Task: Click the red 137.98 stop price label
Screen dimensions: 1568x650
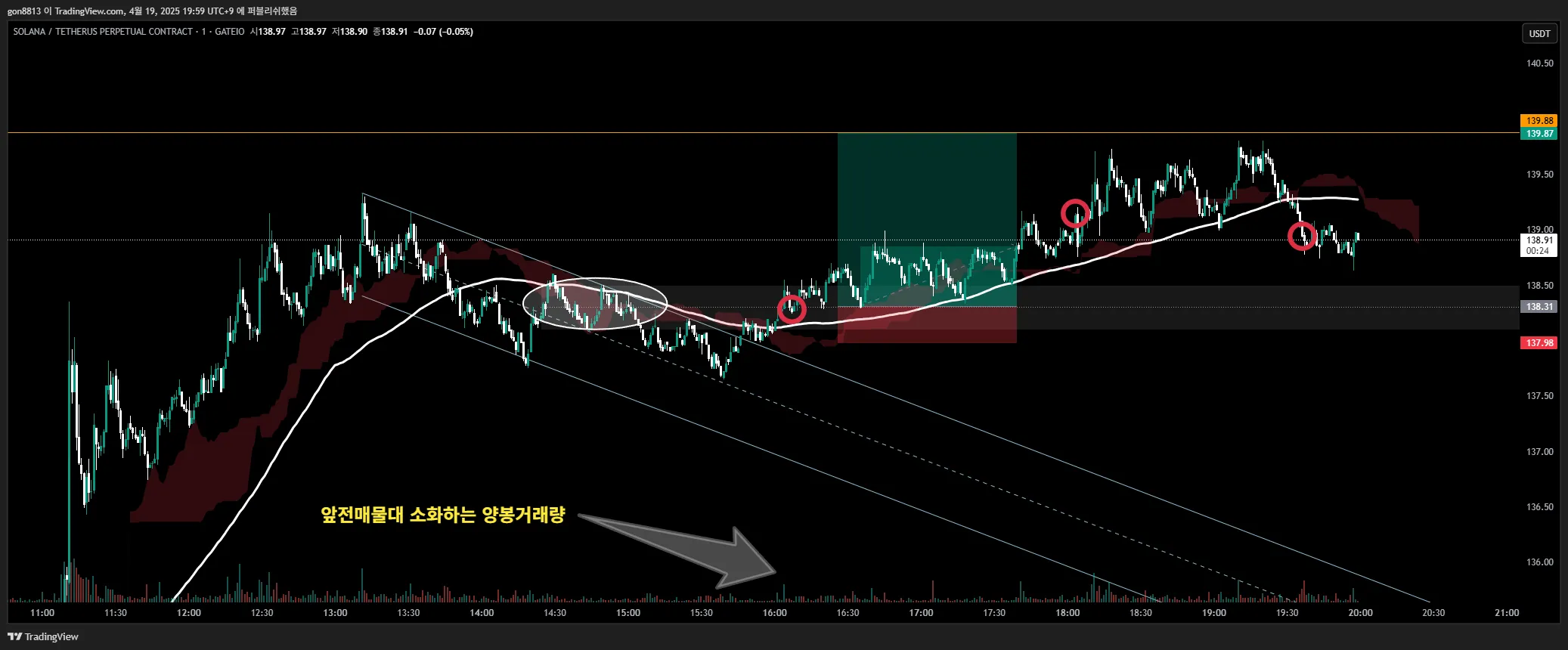Action: click(1539, 343)
